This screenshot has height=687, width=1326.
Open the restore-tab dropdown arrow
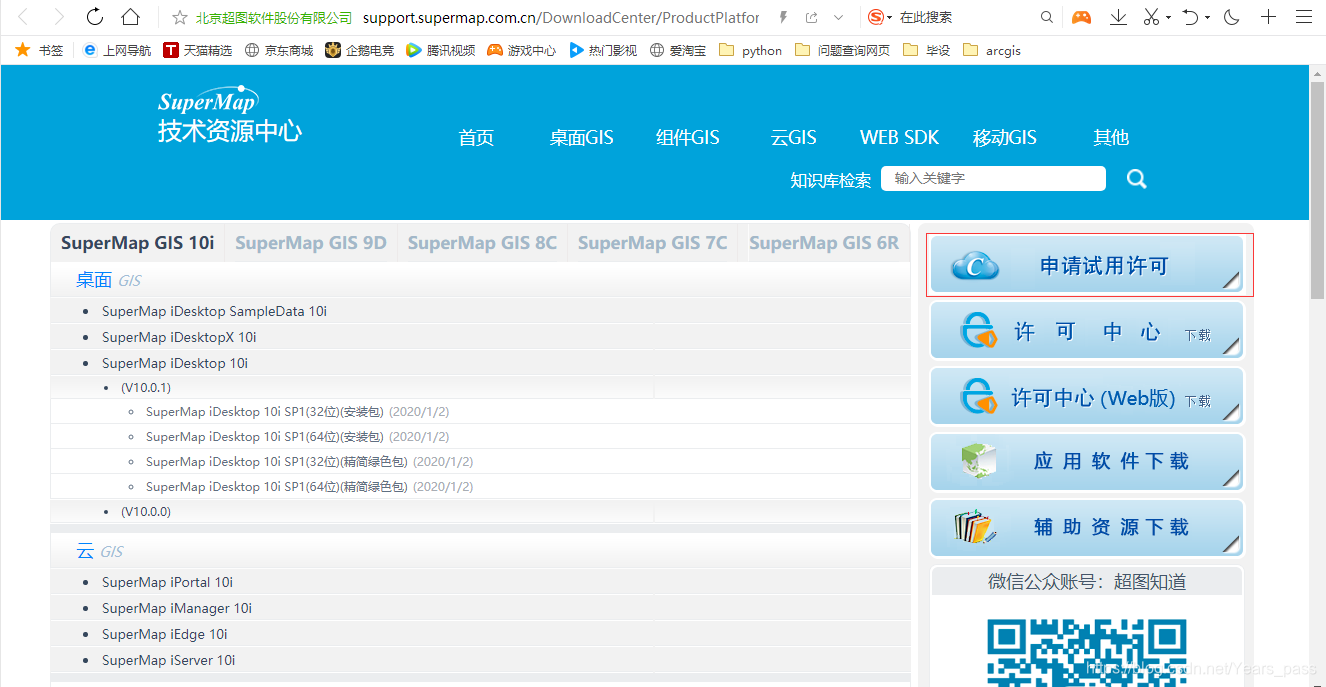click(1207, 18)
